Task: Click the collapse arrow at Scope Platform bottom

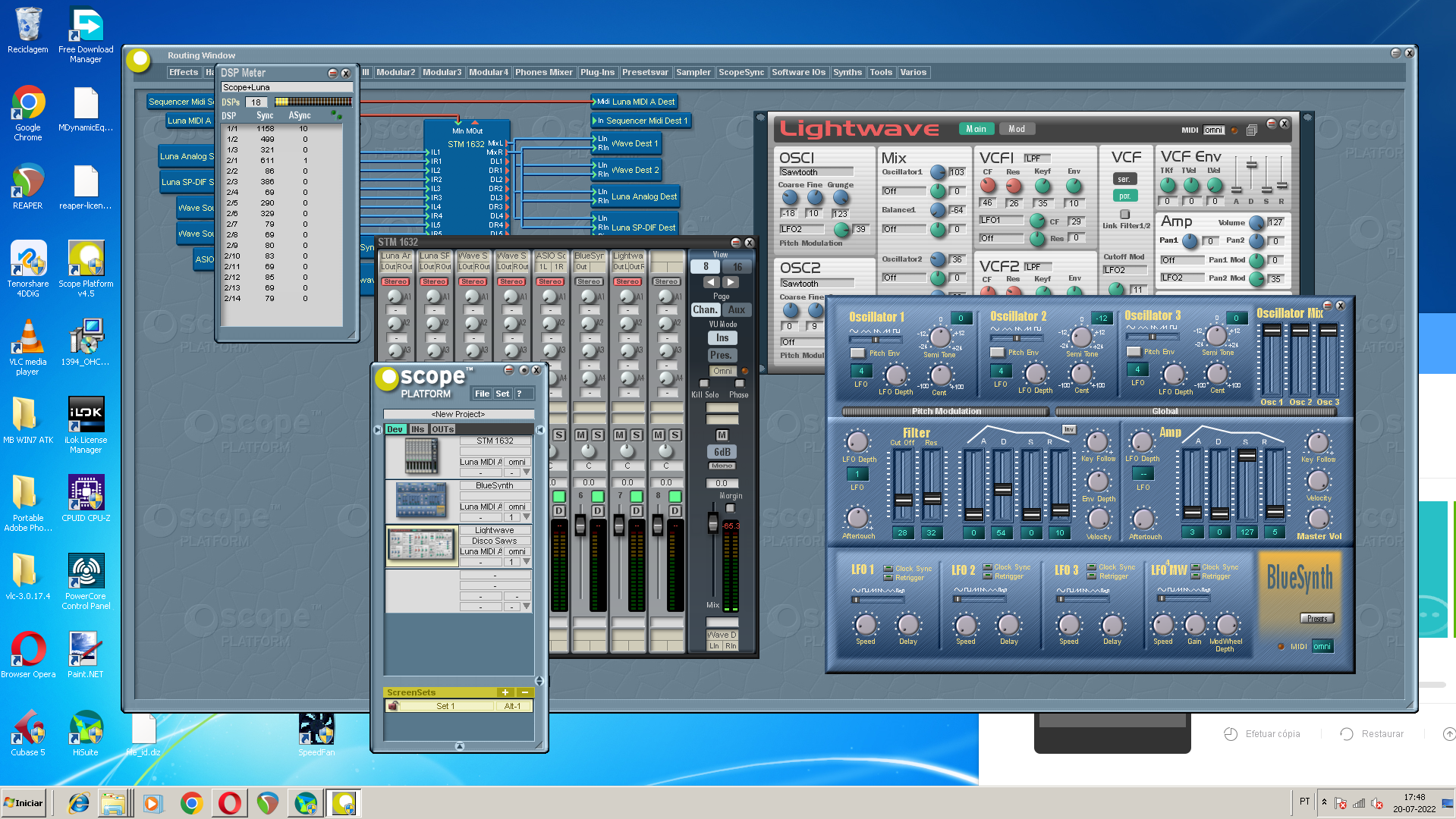Action: coord(459,746)
